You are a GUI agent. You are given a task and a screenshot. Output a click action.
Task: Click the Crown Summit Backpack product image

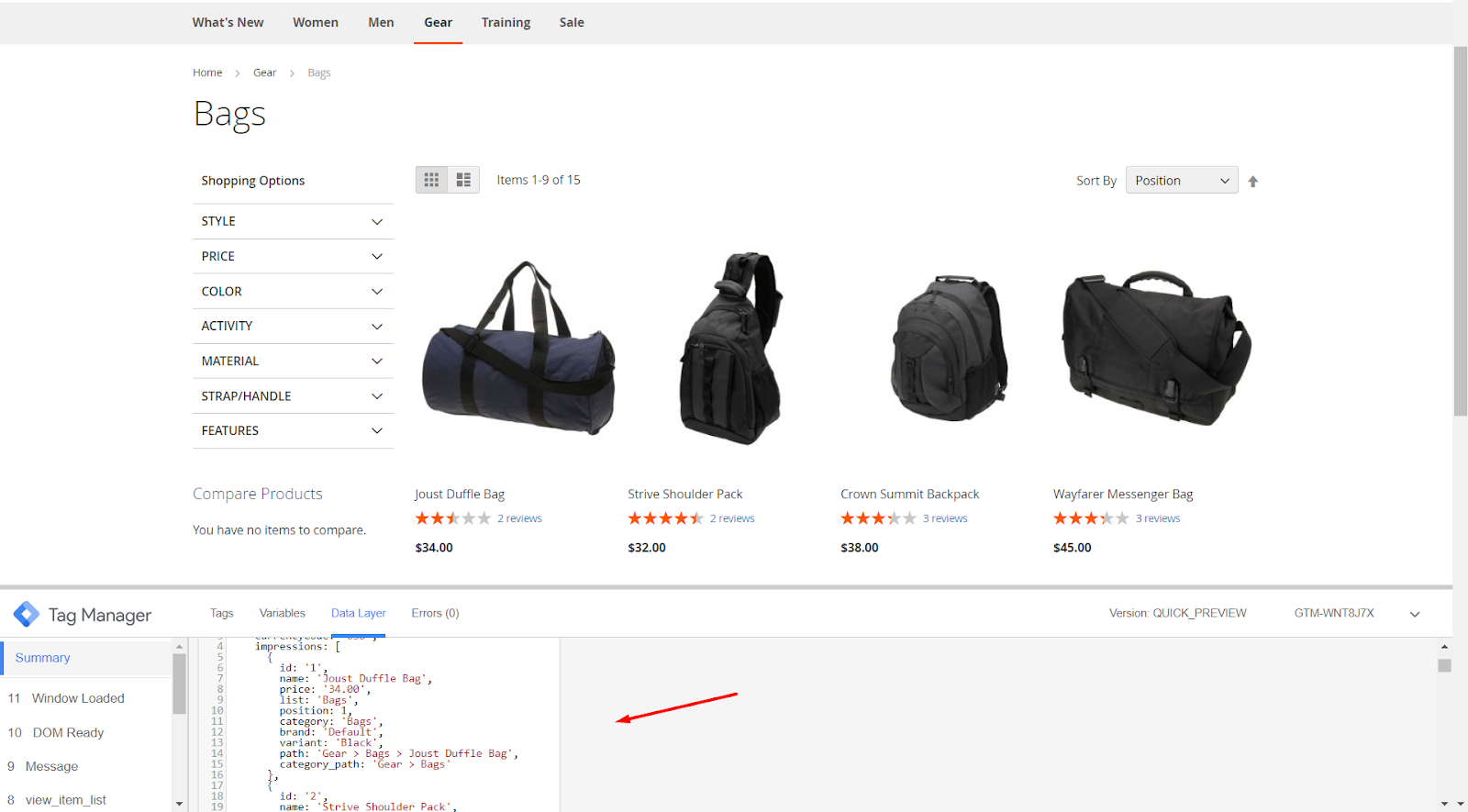tap(947, 349)
